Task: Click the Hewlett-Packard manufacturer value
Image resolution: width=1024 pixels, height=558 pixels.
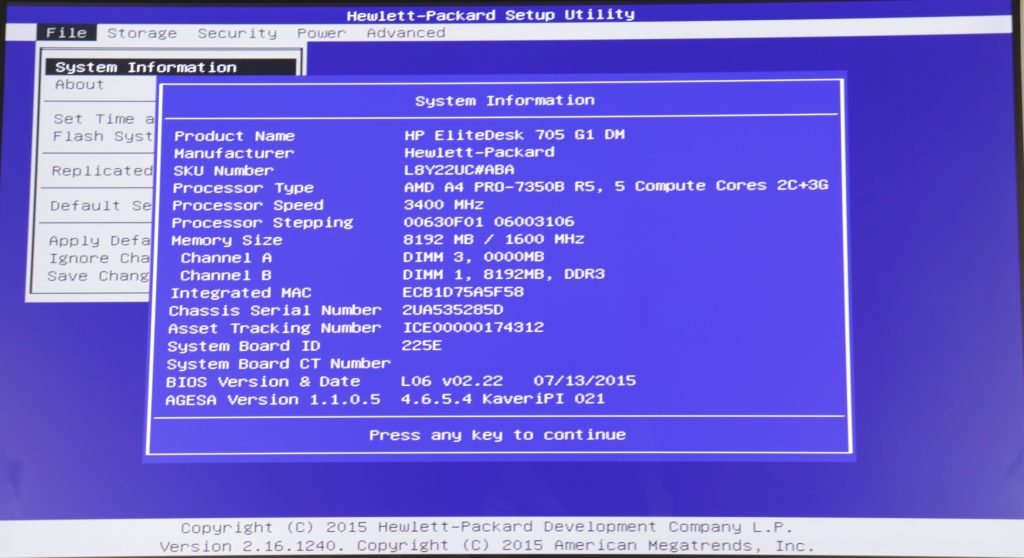Action: coord(479,152)
